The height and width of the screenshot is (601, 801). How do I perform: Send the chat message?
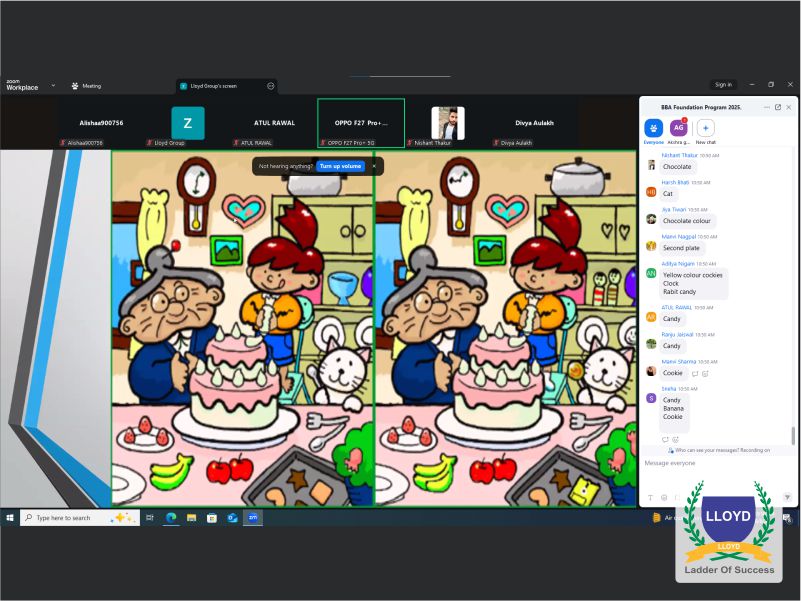(x=787, y=497)
